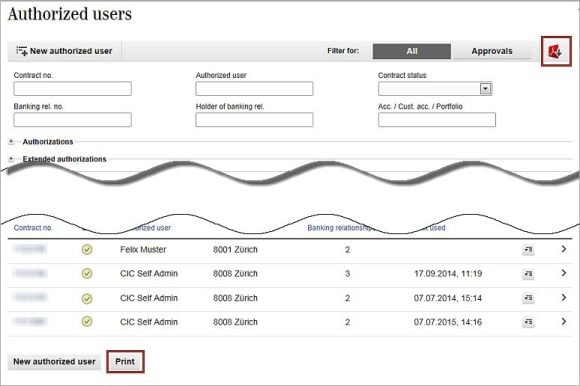The width and height of the screenshot is (580, 386).
Task: Click the Acc. / Cust. acc. / Portfolio field
Action: [437, 120]
